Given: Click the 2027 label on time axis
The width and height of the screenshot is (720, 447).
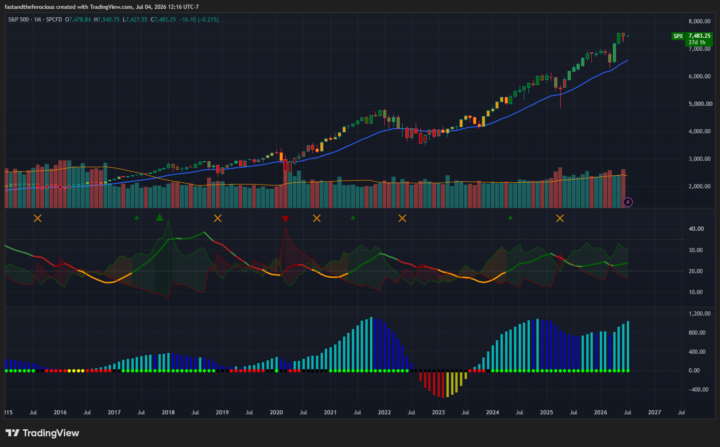Looking at the screenshot, I should (x=654, y=413).
